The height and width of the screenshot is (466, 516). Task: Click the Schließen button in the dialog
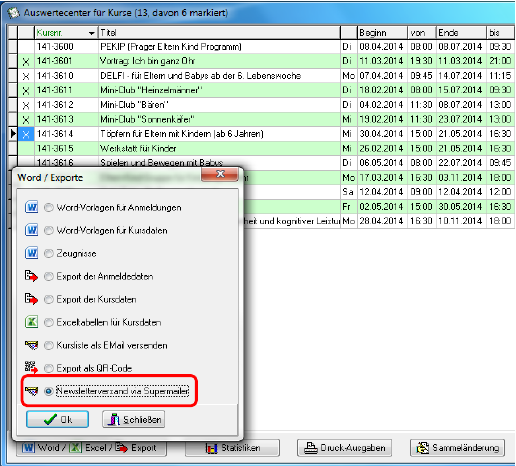[133, 419]
